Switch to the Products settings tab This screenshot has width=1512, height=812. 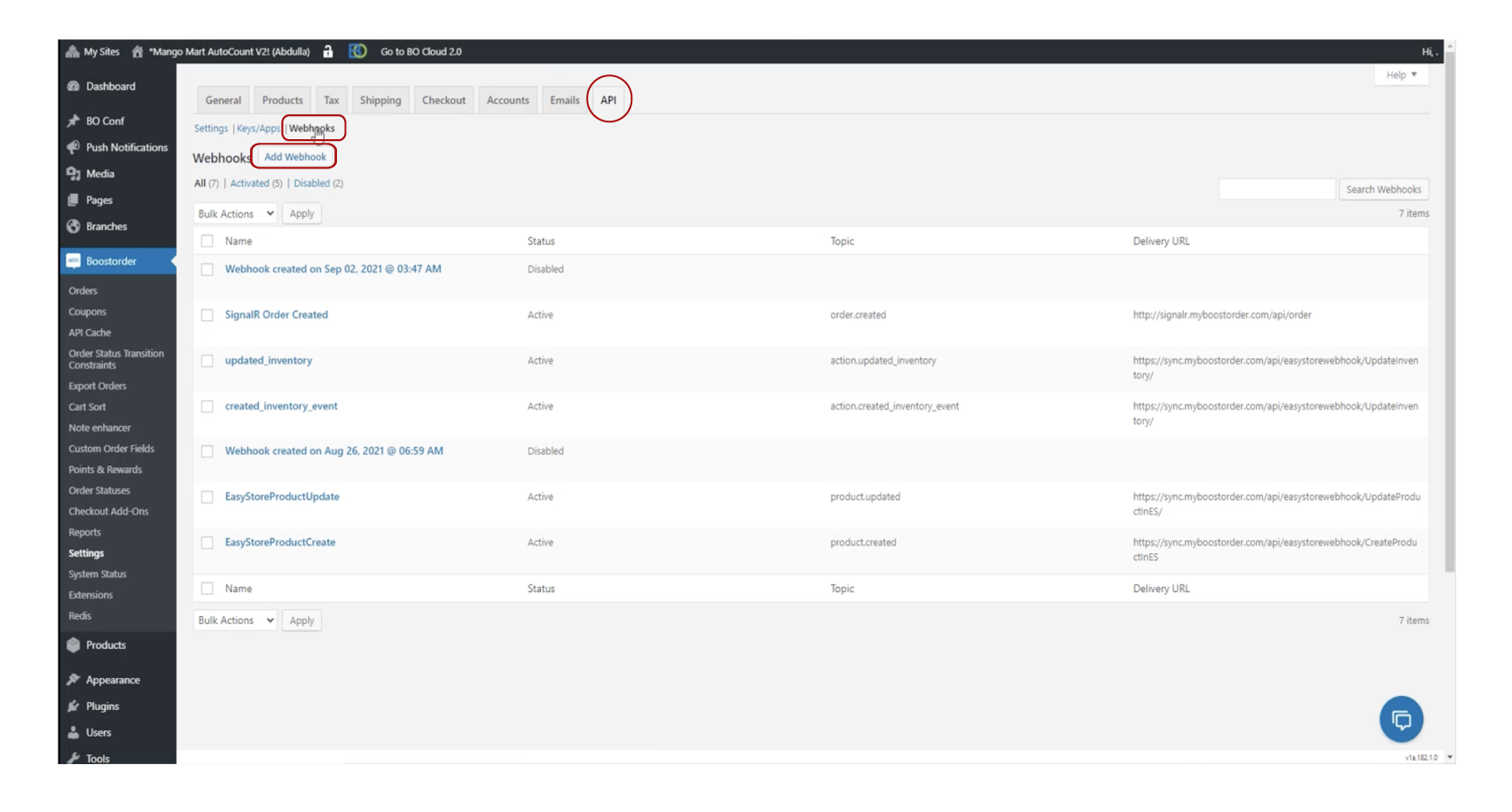(x=283, y=100)
